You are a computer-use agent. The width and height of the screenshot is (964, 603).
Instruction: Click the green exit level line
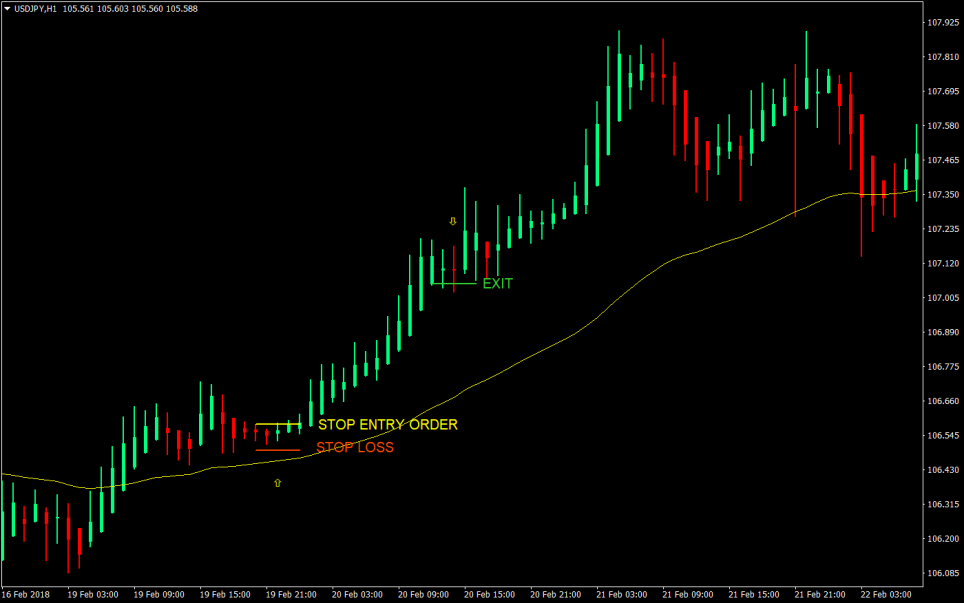pyautogui.click(x=454, y=283)
